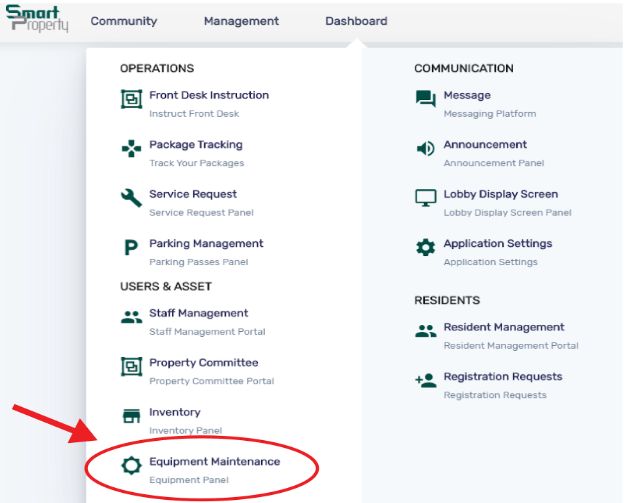Viewport: 625px width, 503px height.
Task: Click the Message chat bubble icon
Action: click(426, 99)
